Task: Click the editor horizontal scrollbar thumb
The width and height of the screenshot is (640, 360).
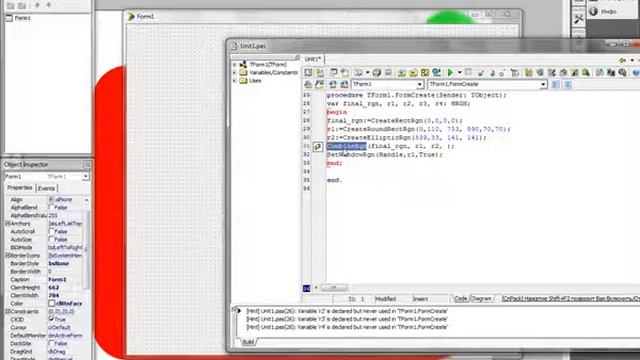Action: pyautogui.click(x=334, y=288)
